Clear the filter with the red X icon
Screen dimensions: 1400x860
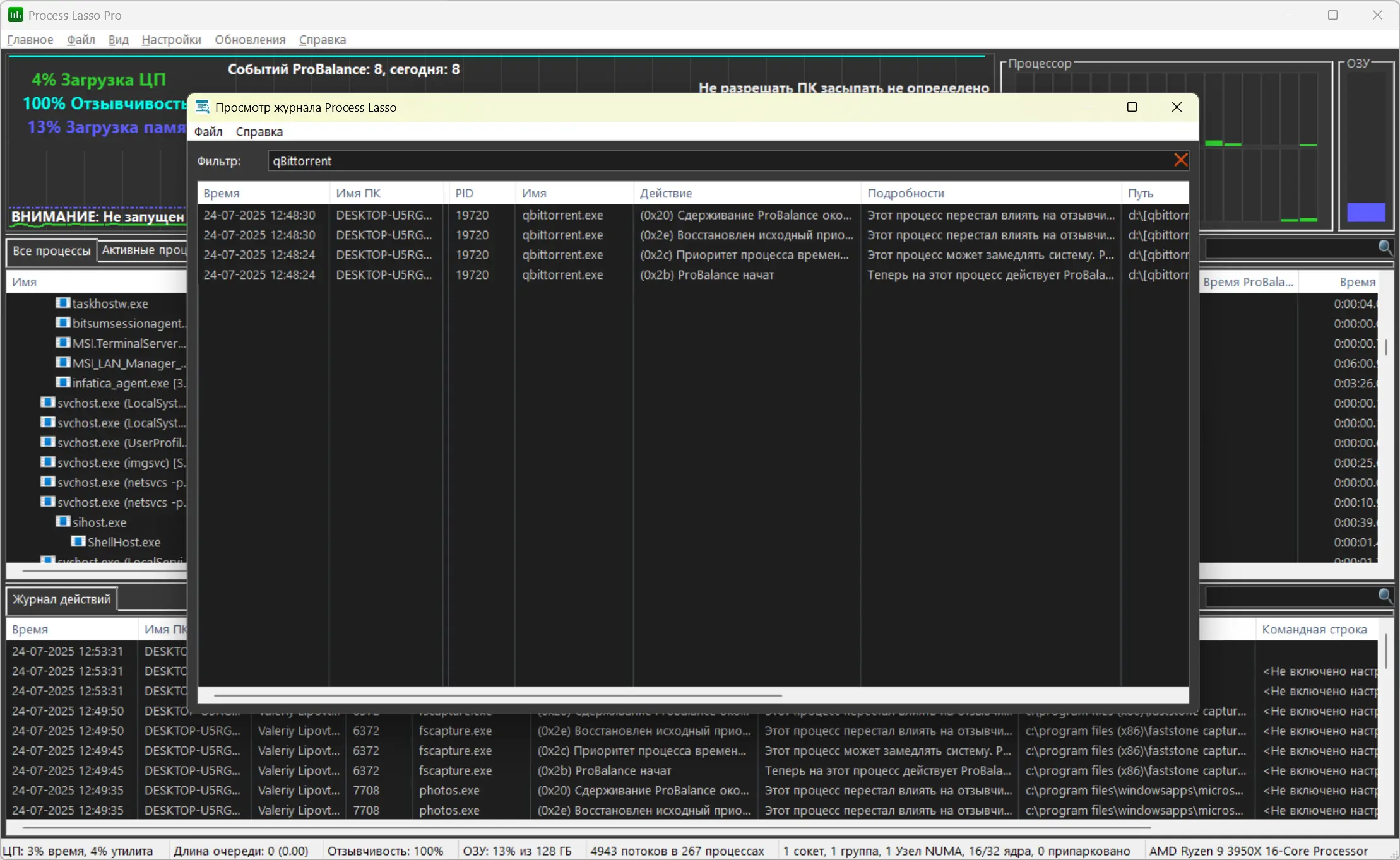[1180, 160]
